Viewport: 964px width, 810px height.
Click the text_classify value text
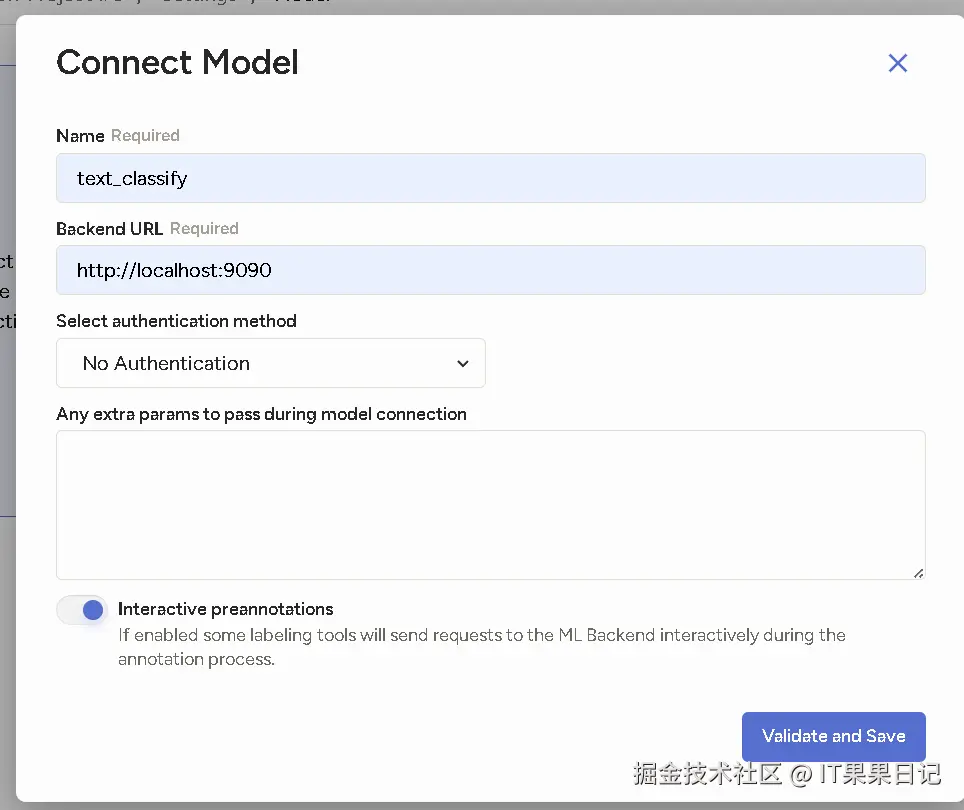pyautogui.click(x=132, y=179)
